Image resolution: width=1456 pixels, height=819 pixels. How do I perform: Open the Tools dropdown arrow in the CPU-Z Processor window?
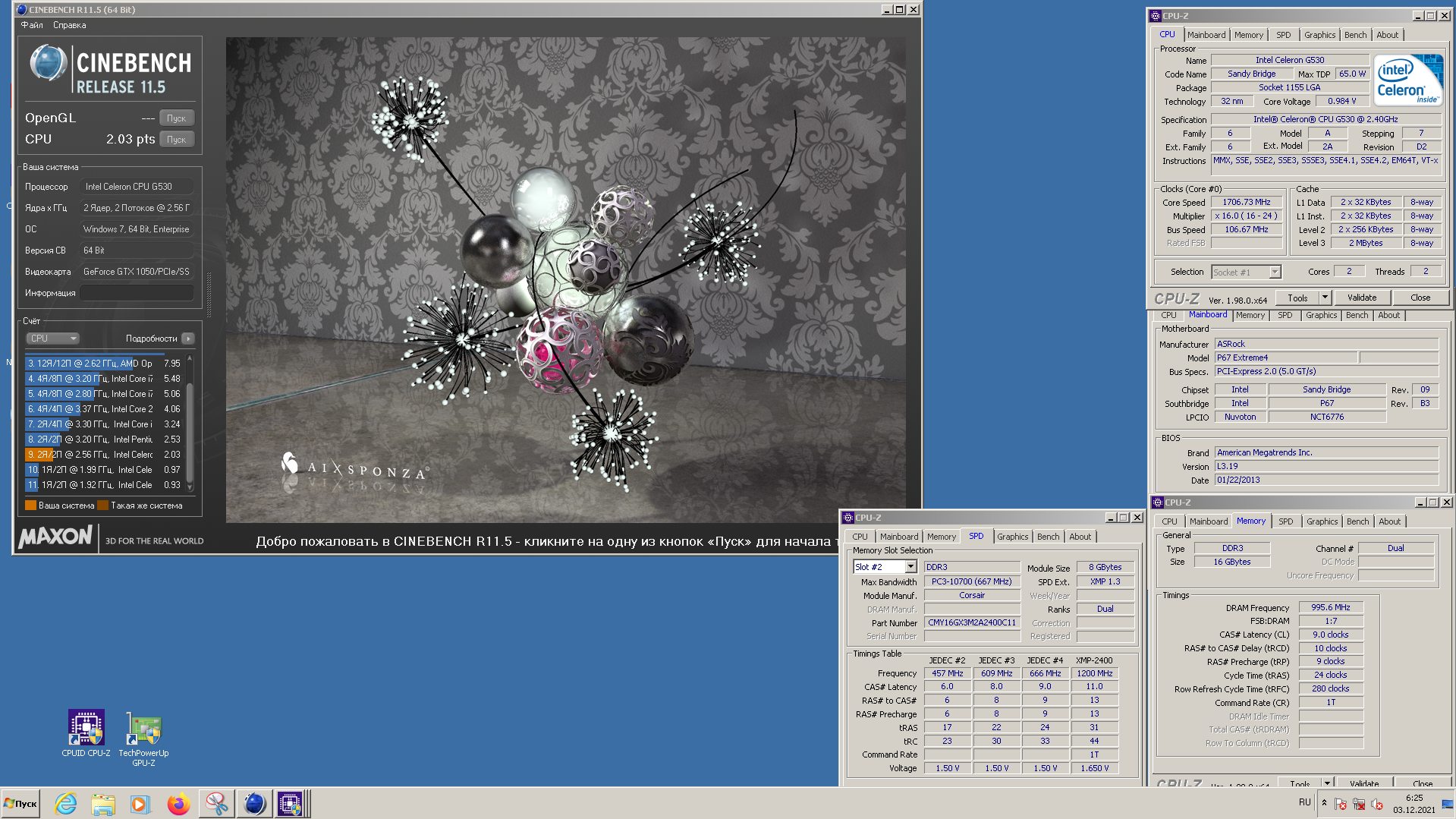tap(1325, 298)
